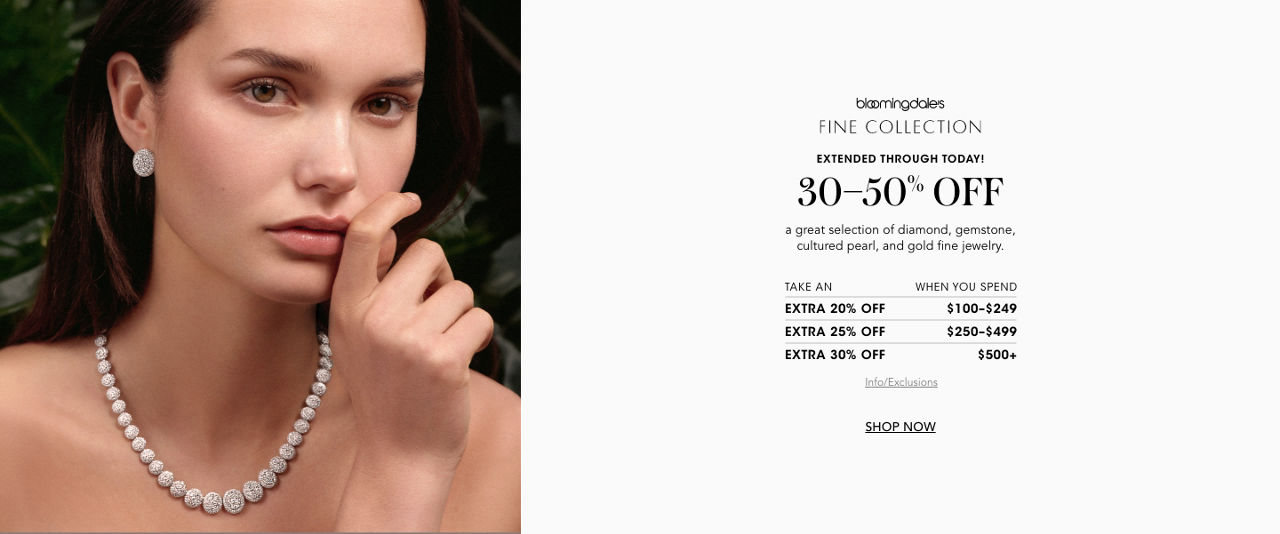Screen dimensions: 1280x534
Task: Click the model's diamond stud earring
Action: 144,162
